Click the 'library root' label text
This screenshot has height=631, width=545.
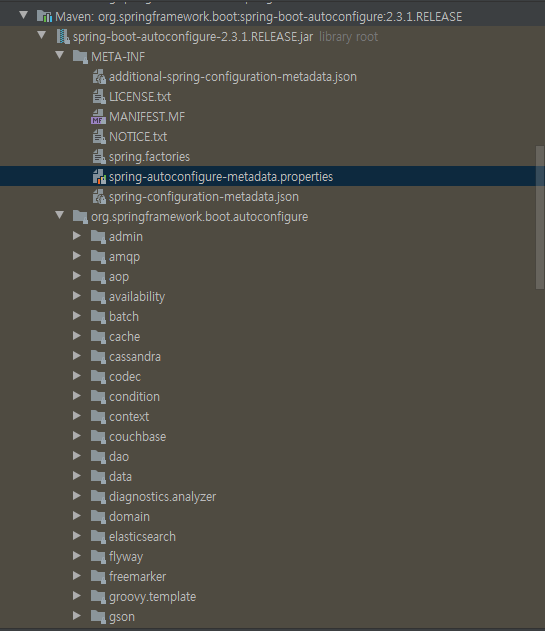tap(348, 37)
